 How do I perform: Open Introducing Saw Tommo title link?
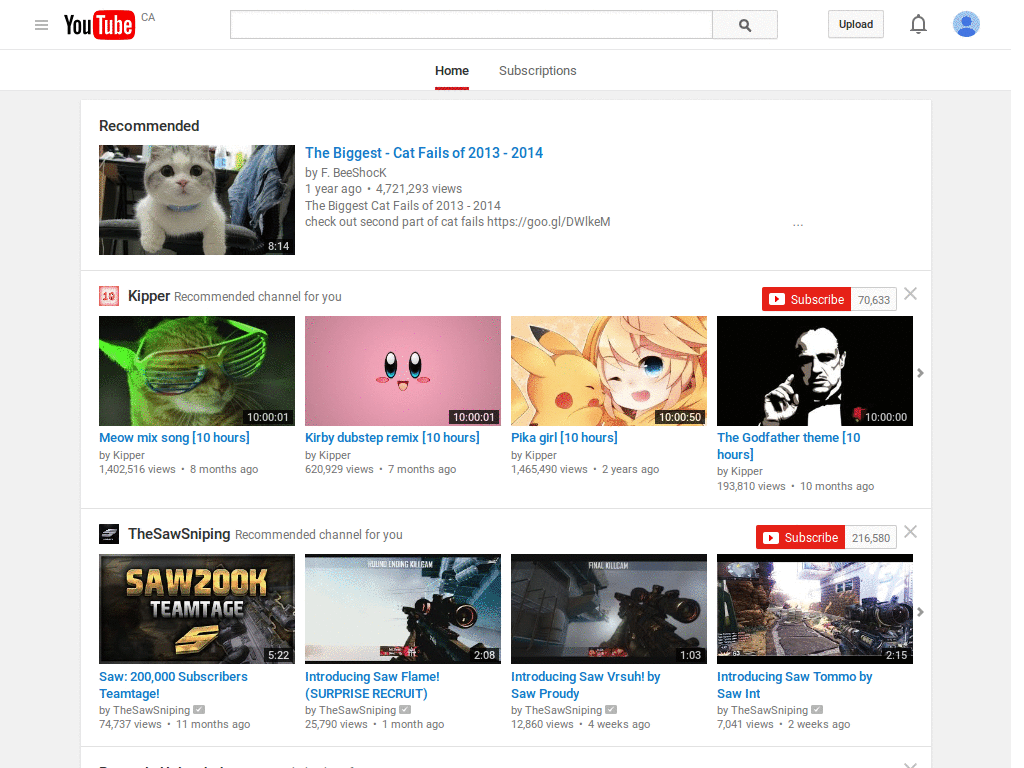click(x=795, y=685)
